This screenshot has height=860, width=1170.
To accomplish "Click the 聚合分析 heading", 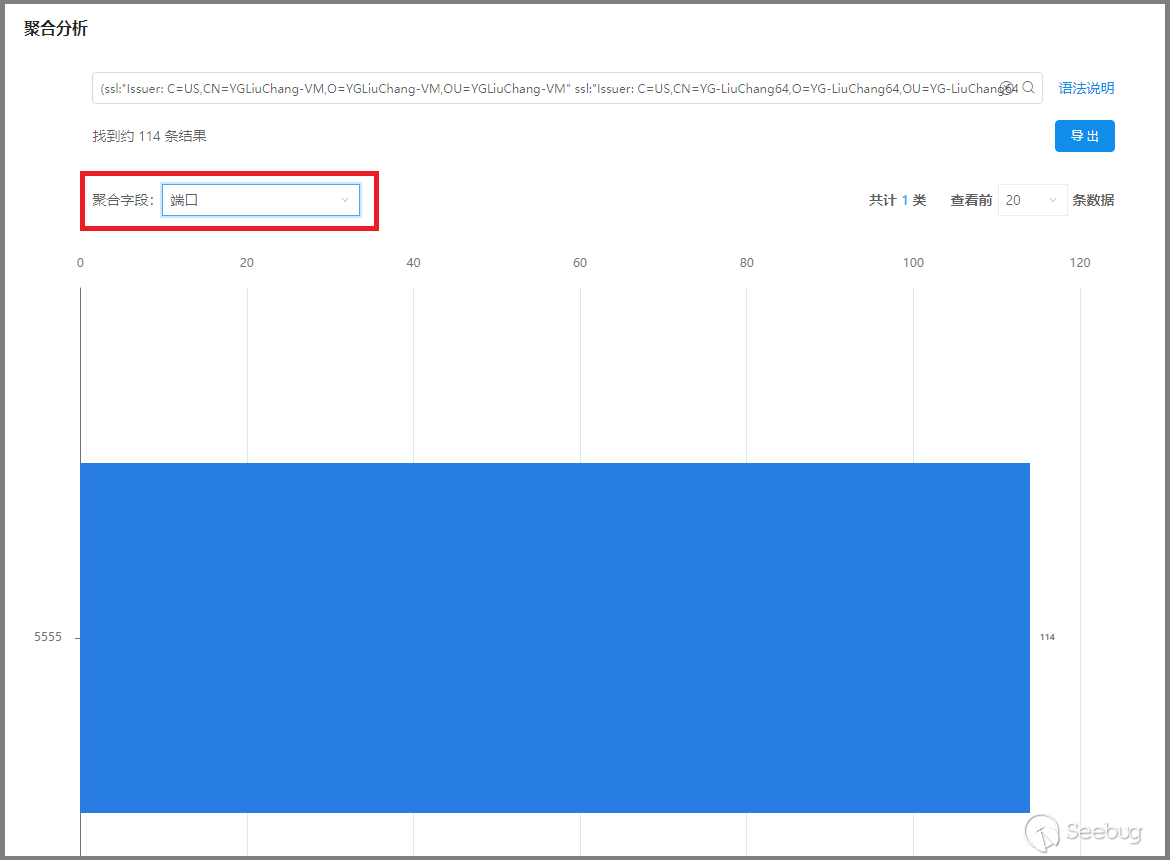I will click(x=55, y=28).
